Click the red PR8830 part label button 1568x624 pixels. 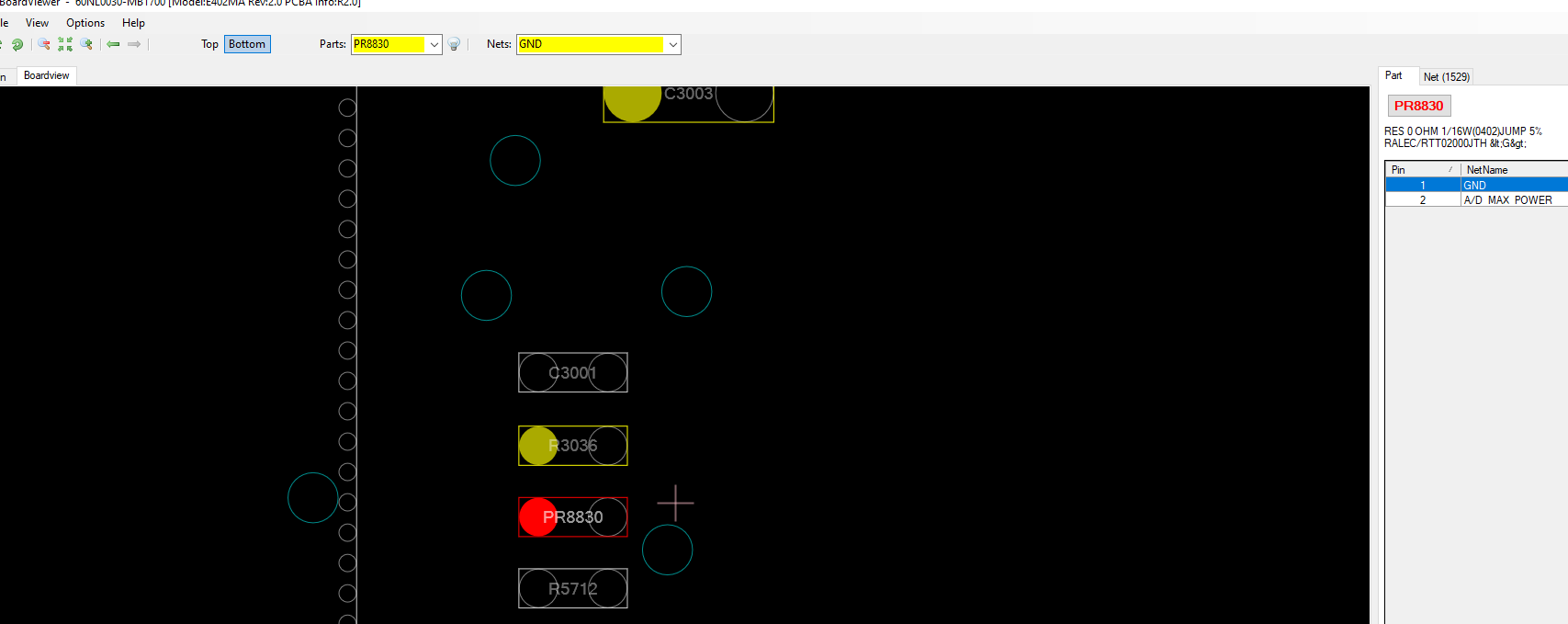(1419, 106)
